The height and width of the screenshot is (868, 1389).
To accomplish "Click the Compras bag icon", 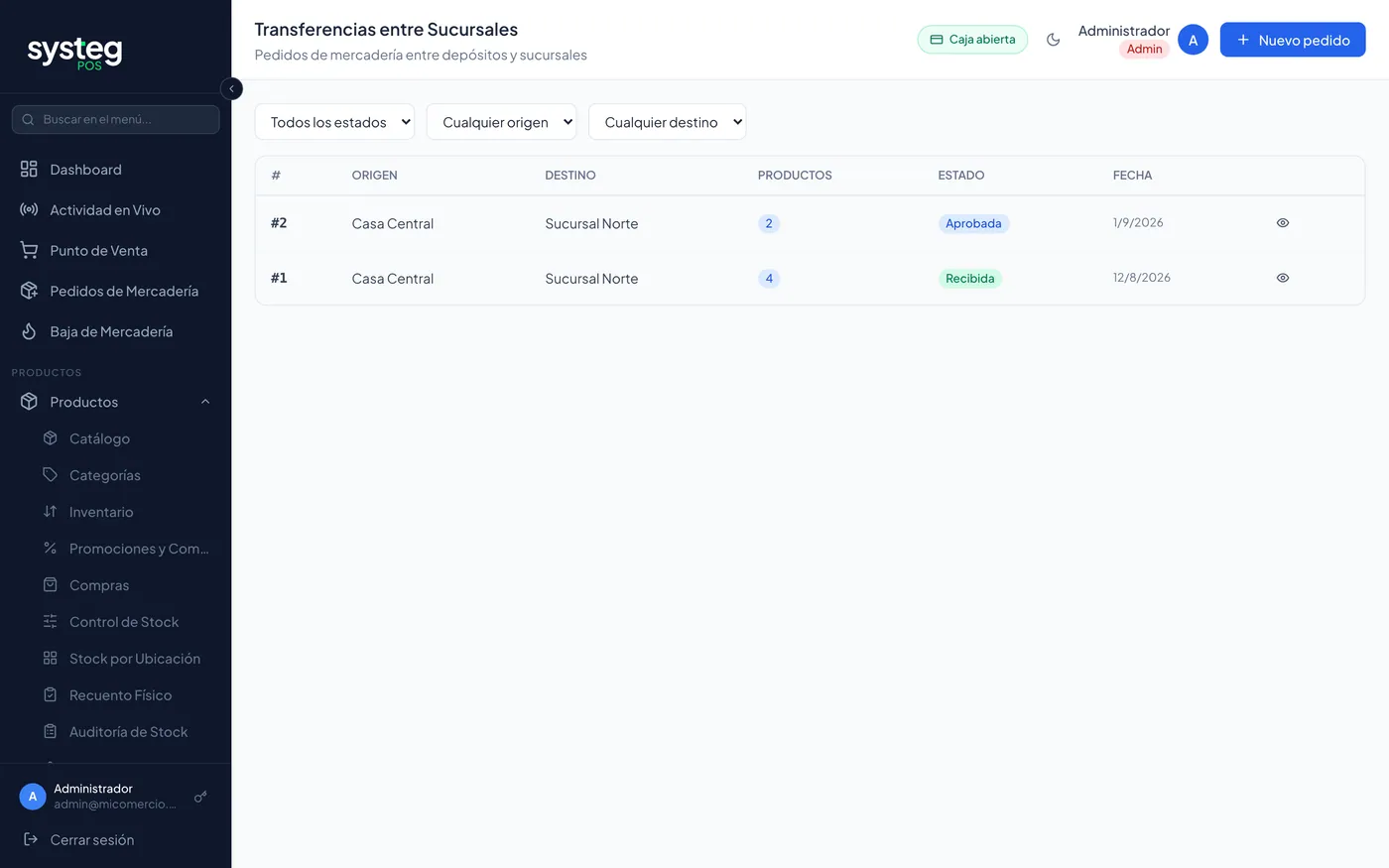I will click(x=51, y=585).
